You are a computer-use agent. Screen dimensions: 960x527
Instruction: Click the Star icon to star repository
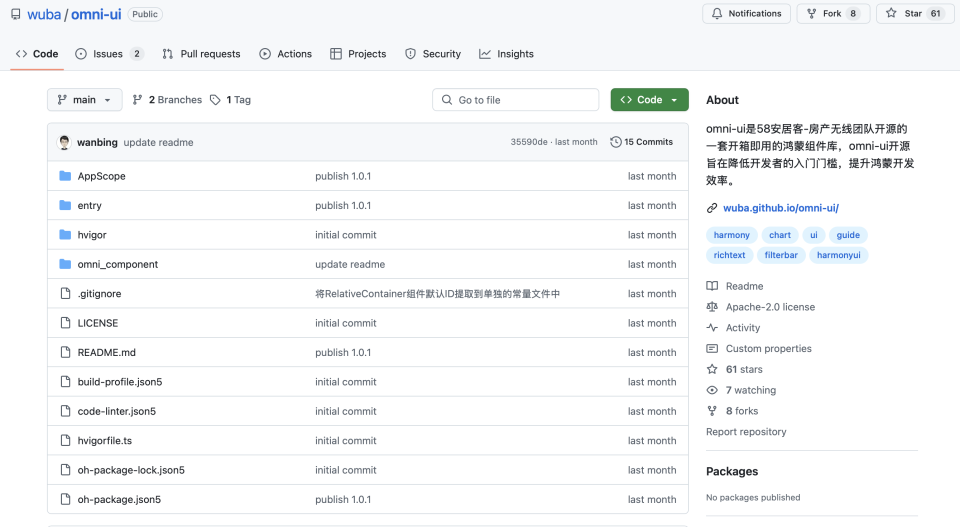point(891,13)
